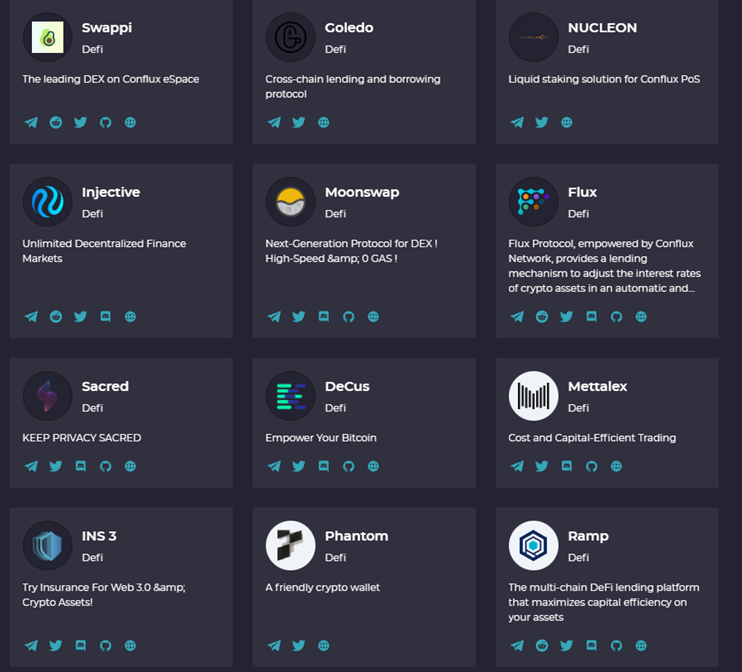Visit INS 3's website globe icon

click(x=130, y=645)
